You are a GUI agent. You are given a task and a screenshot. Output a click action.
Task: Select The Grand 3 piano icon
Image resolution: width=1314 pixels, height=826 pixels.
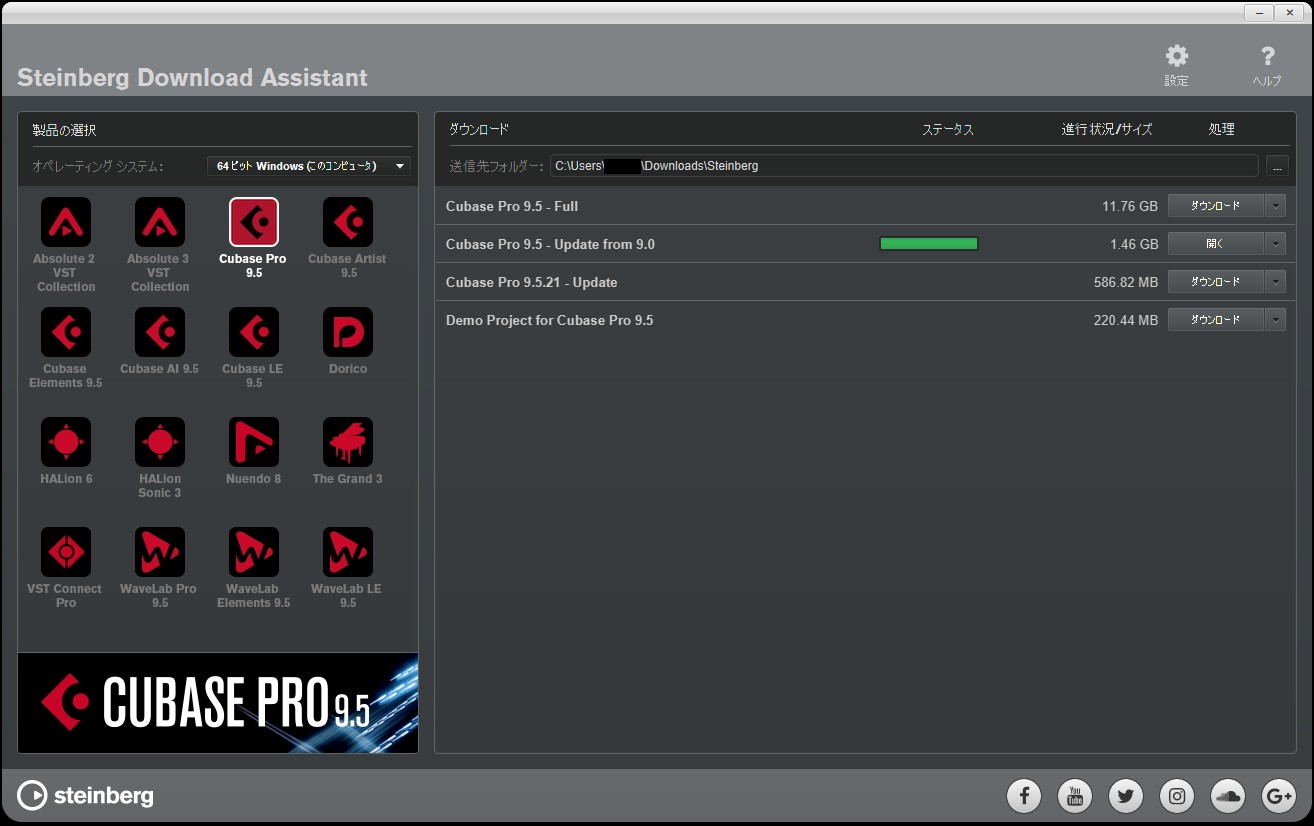[x=348, y=442]
